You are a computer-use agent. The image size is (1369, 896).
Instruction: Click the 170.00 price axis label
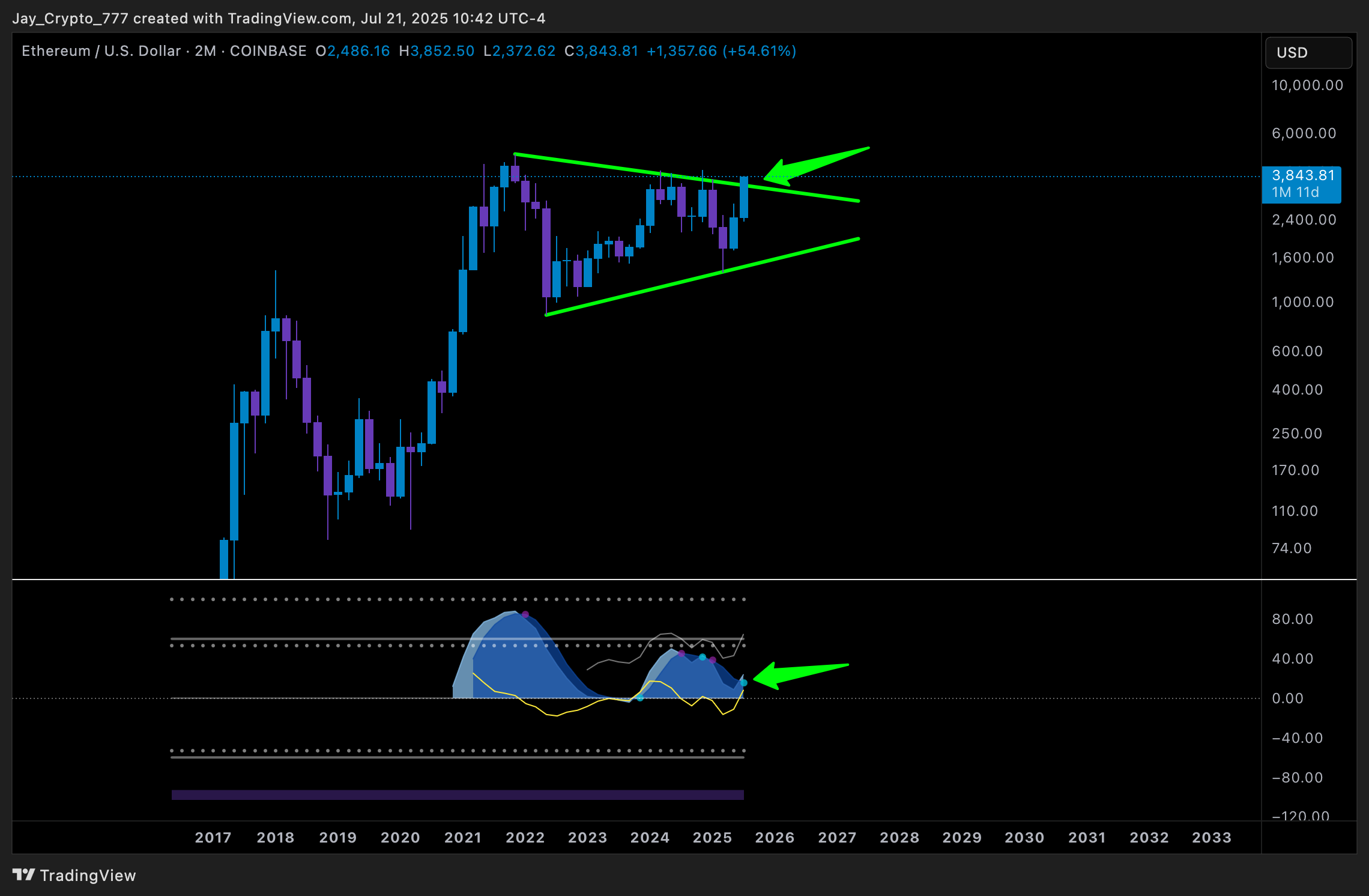(x=1295, y=470)
